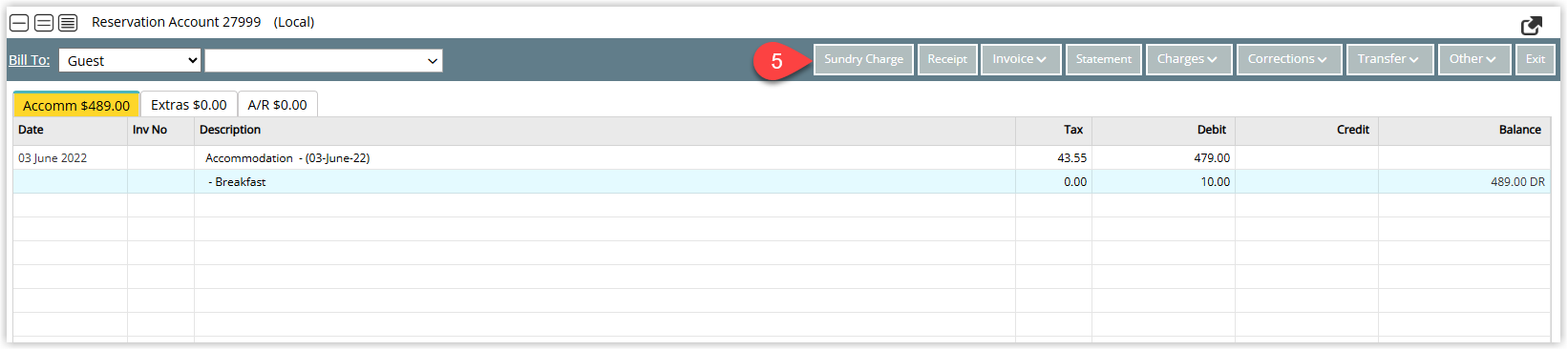Screen dimensions: 1568x350
Task: Click the Exit button
Action: click(1535, 59)
